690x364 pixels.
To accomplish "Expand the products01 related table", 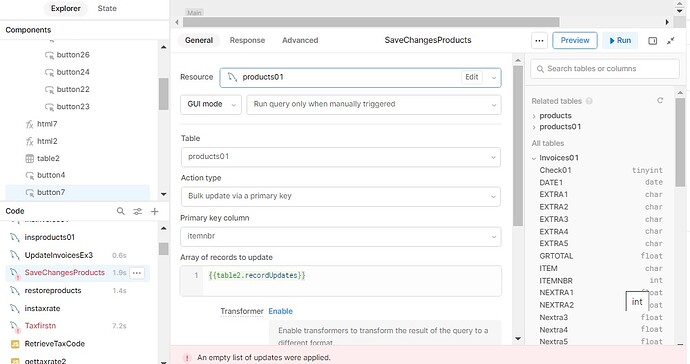I will 534,127.
